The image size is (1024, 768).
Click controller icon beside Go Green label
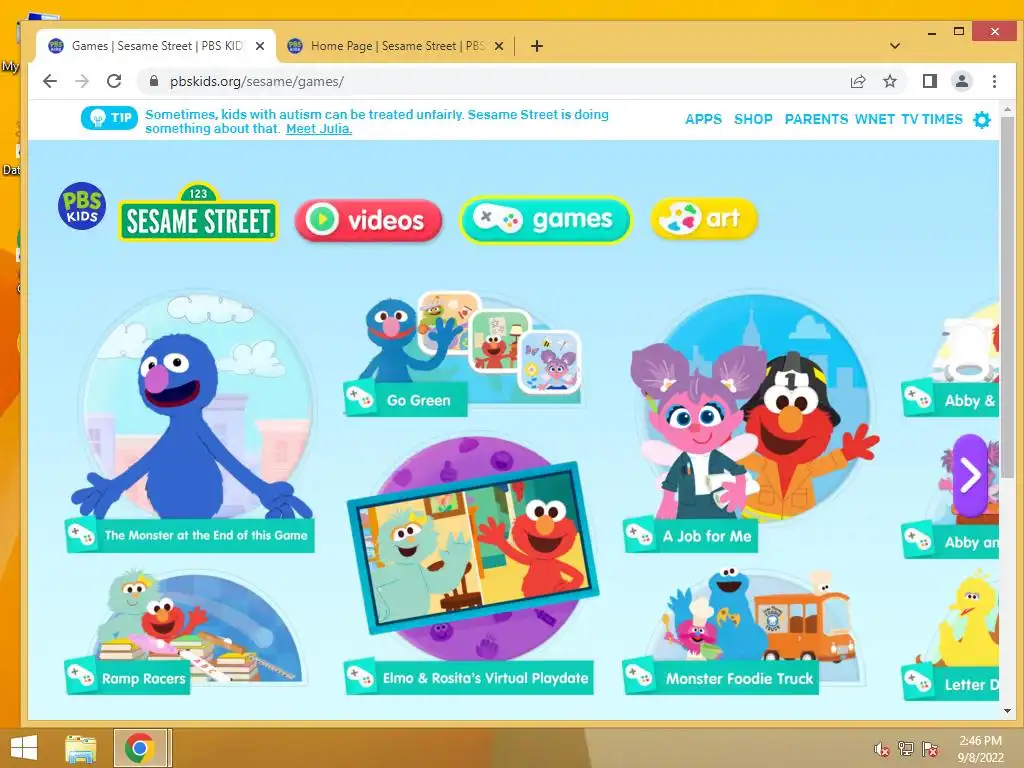pyautogui.click(x=360, y=398)
